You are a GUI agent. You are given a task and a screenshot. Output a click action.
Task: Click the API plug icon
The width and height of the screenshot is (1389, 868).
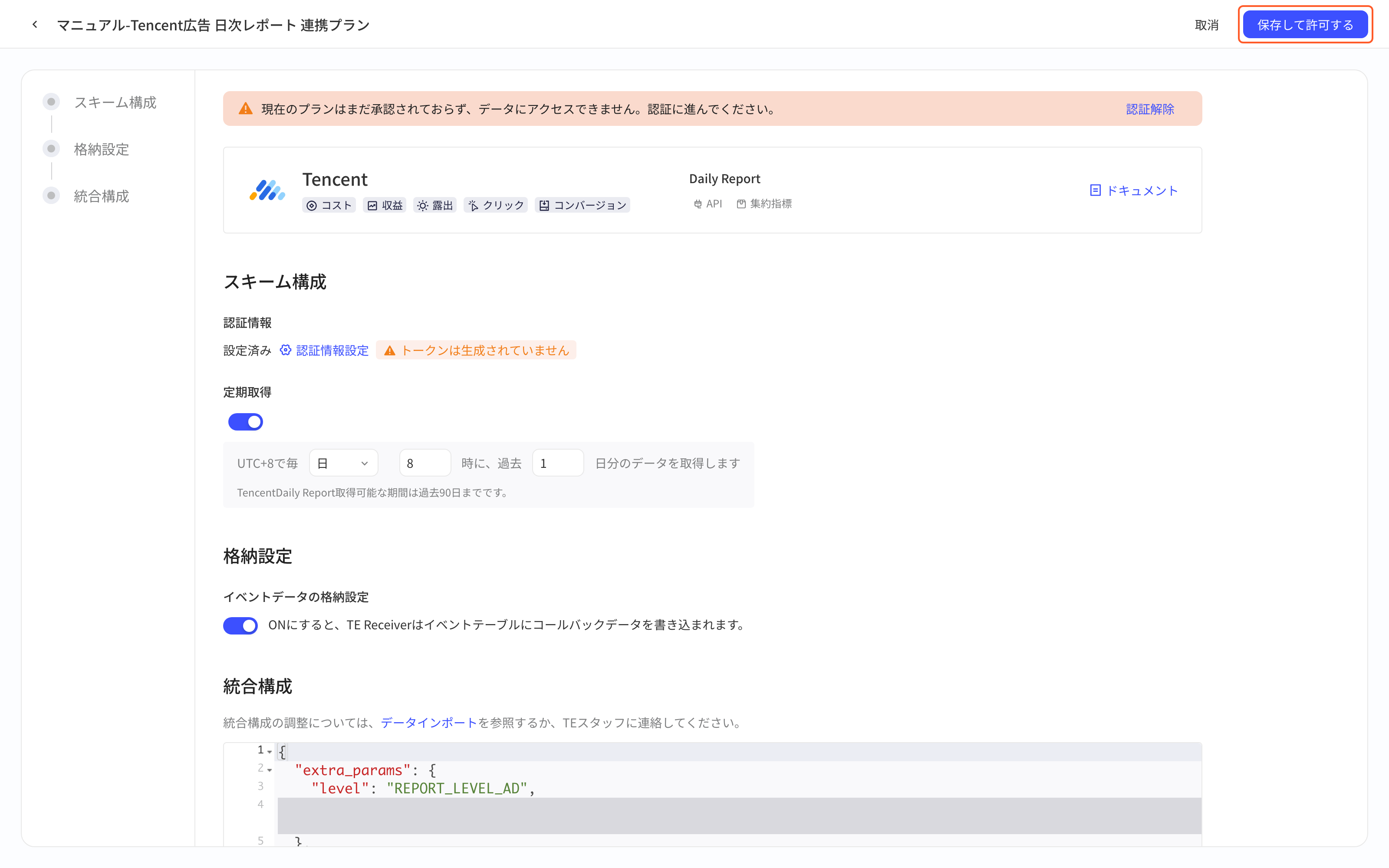tap(698, 204)
